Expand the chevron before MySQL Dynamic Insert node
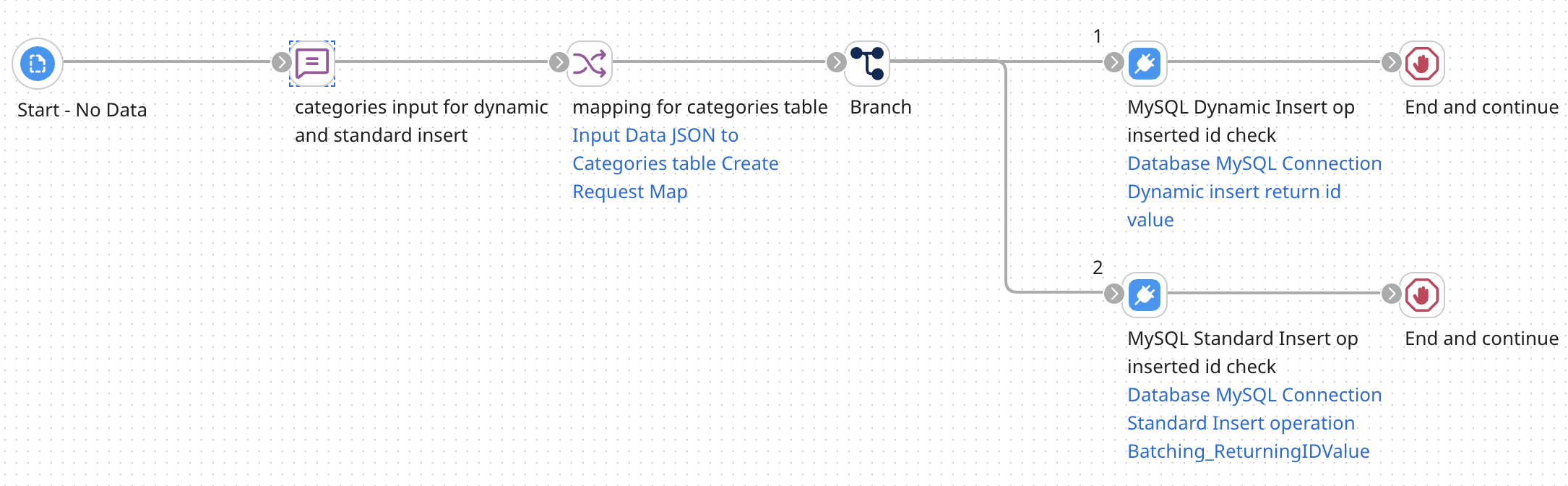Image resolution: width=1568 pixels, height=486 pixels. pyautogui.click(x=1113, y=64)
